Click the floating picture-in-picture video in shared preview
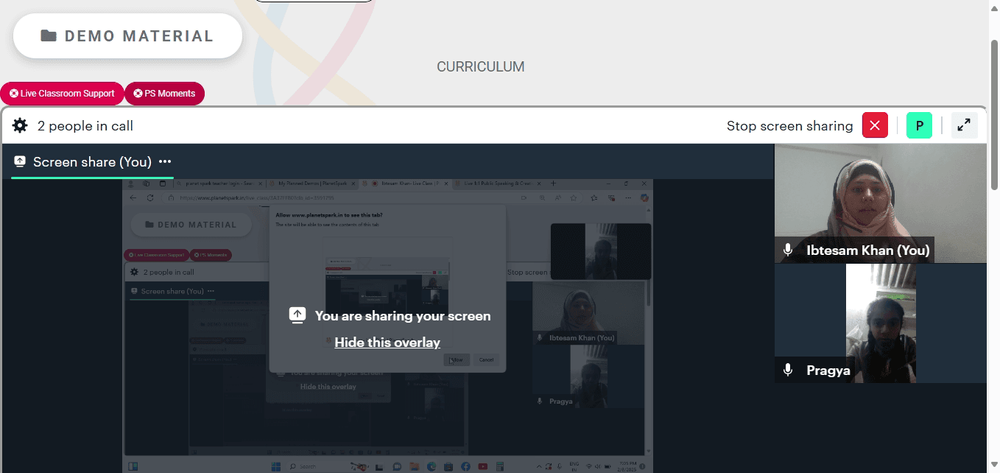This screenshot has width=1000, height=473. pyautogui.click(x=601, y=251)
